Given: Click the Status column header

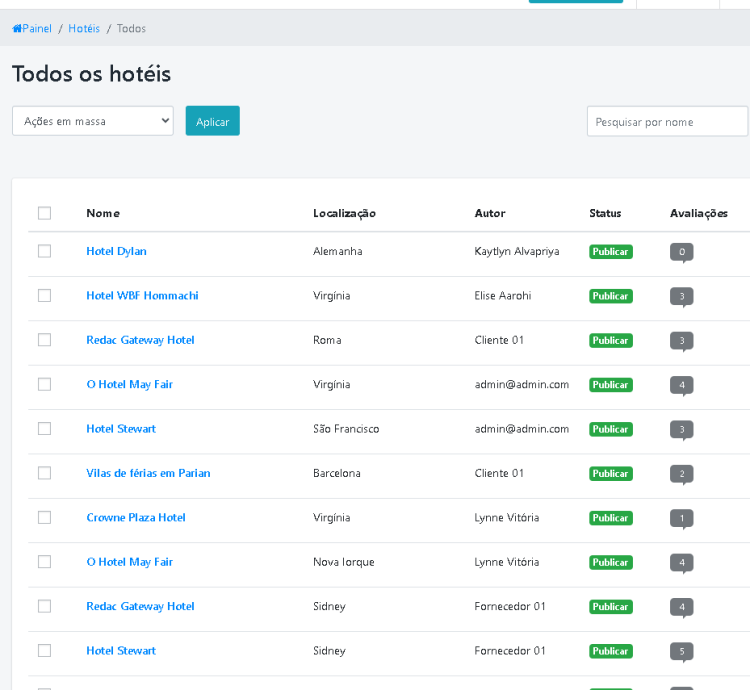Looking at the screenshot, I should 605,213.
